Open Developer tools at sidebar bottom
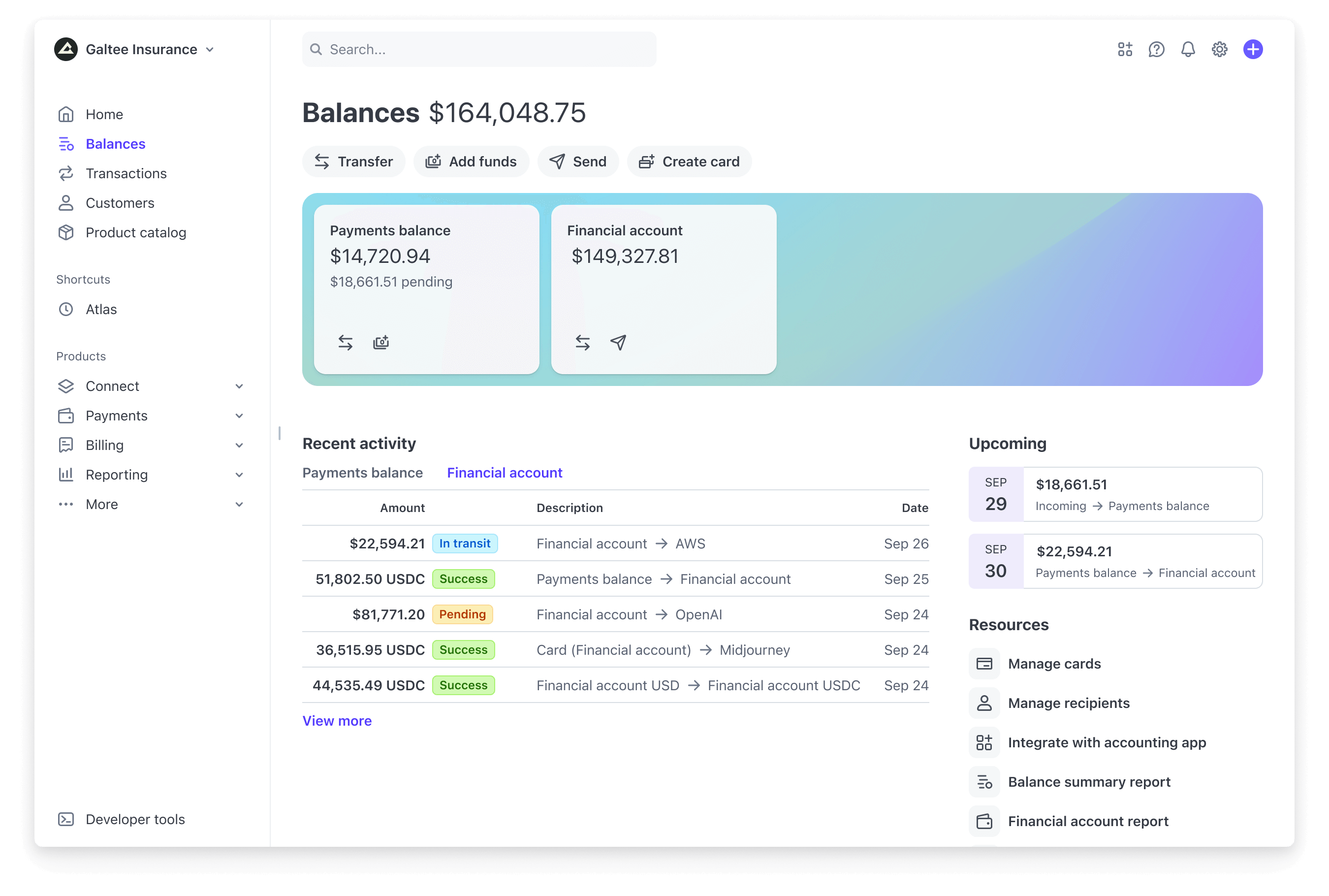The width and height of the screenshot is (1329, 896). point(135,819)
